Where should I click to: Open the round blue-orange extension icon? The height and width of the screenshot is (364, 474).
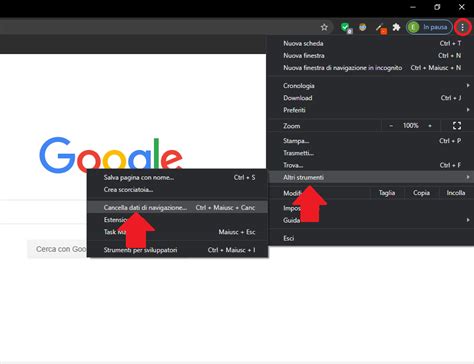[x=363, y=27]
